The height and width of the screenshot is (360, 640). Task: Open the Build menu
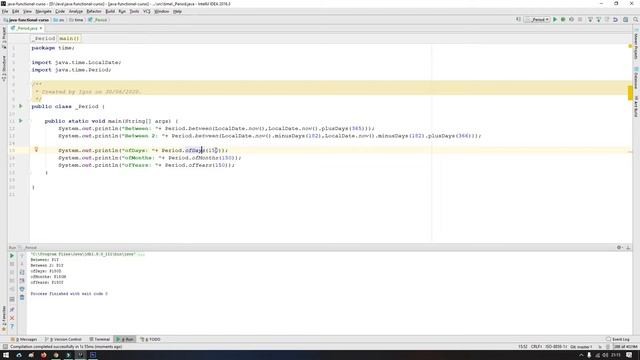point(110,11)
